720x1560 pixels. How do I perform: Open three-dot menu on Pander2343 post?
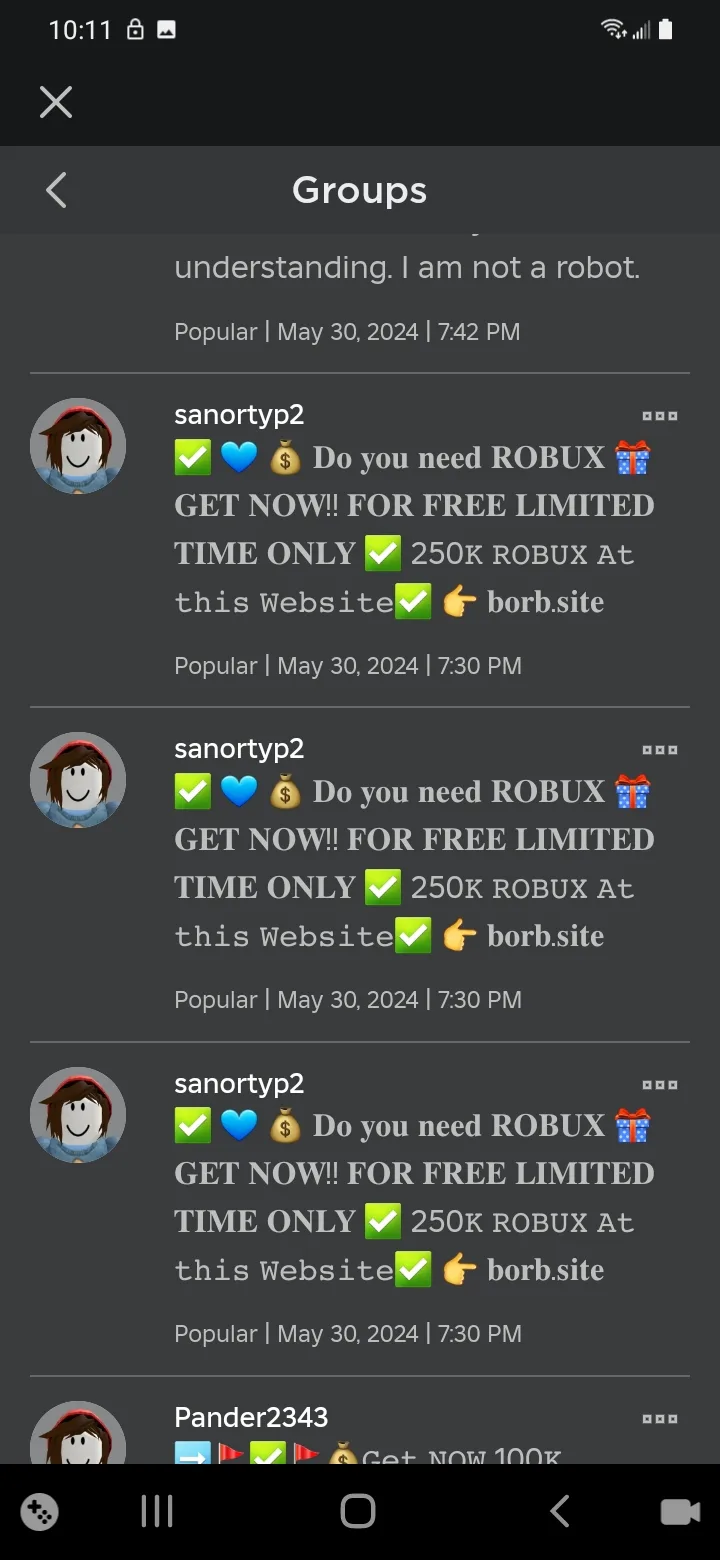[660, 1418]
